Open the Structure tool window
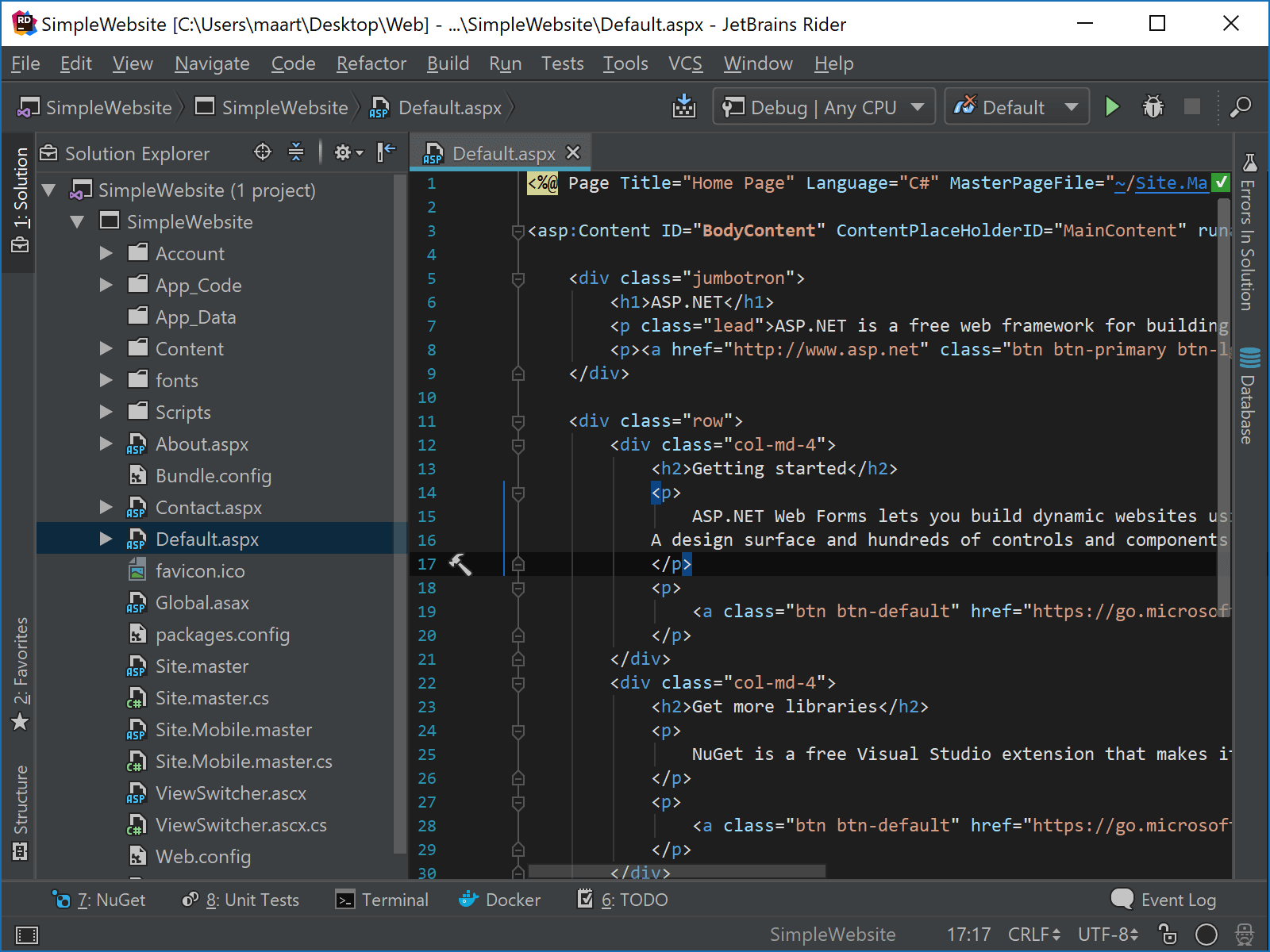 21,813
